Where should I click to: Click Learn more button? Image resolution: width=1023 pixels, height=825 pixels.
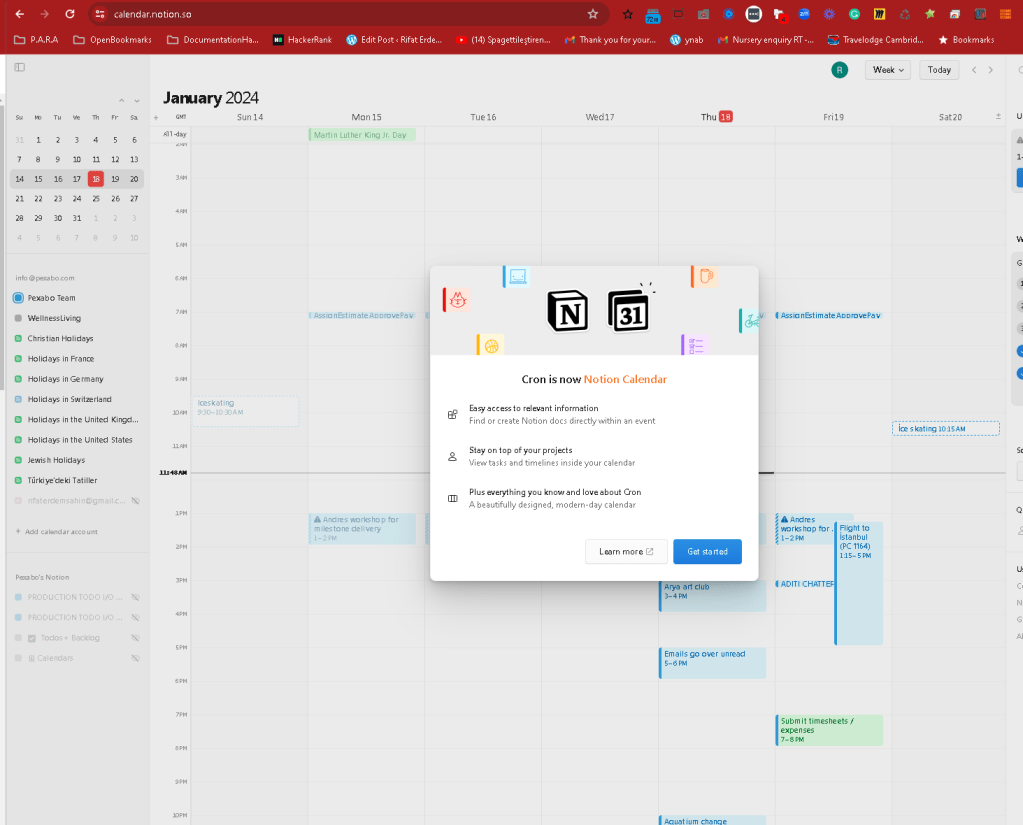[x=626, y=552]
